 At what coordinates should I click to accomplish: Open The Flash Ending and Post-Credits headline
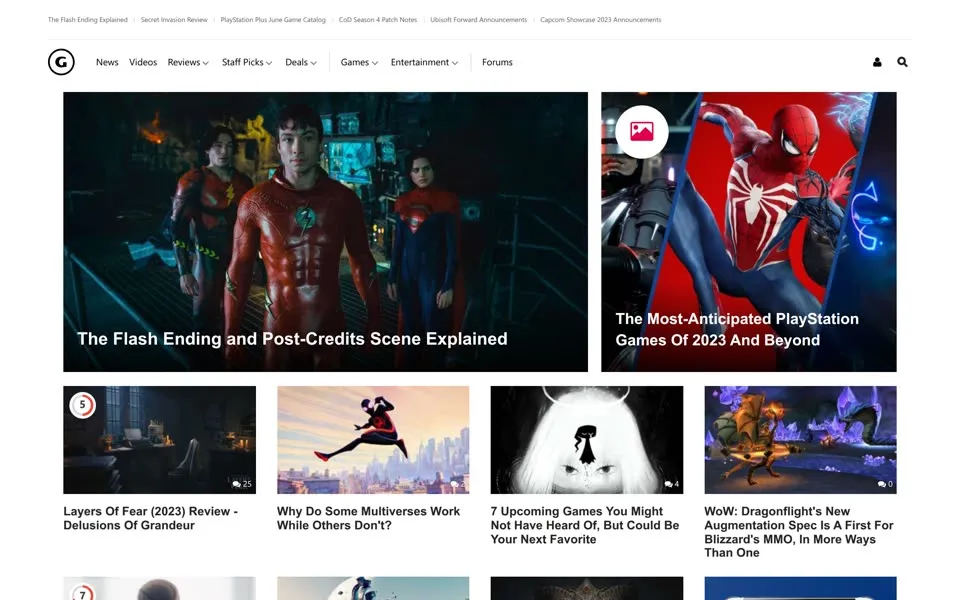click(292, 339)
